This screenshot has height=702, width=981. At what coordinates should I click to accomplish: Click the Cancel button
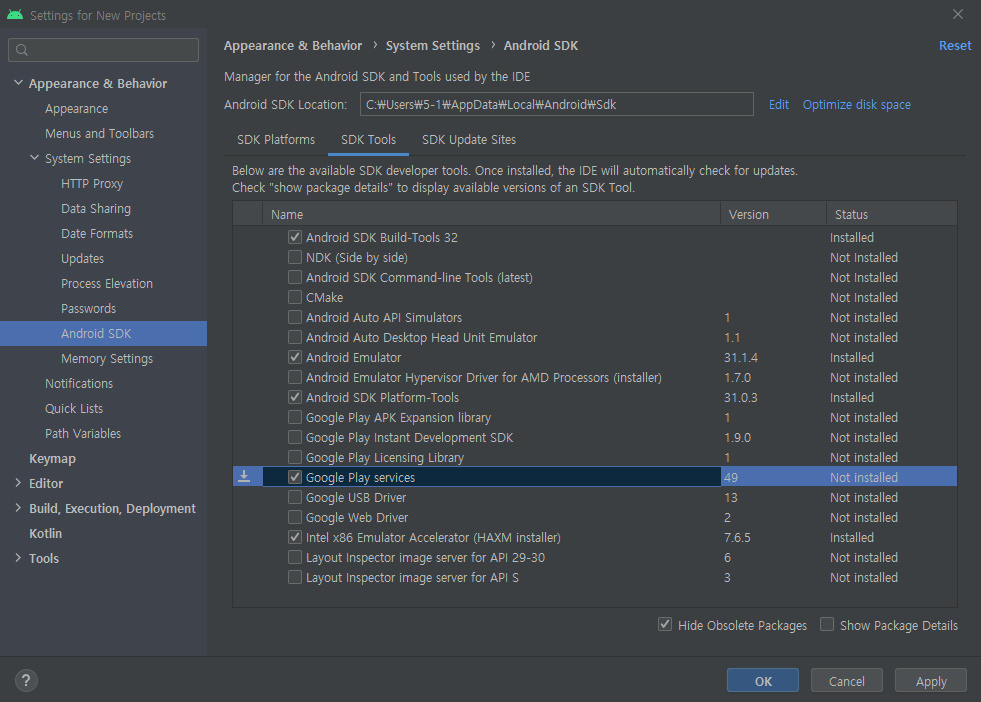click(846, 681)
